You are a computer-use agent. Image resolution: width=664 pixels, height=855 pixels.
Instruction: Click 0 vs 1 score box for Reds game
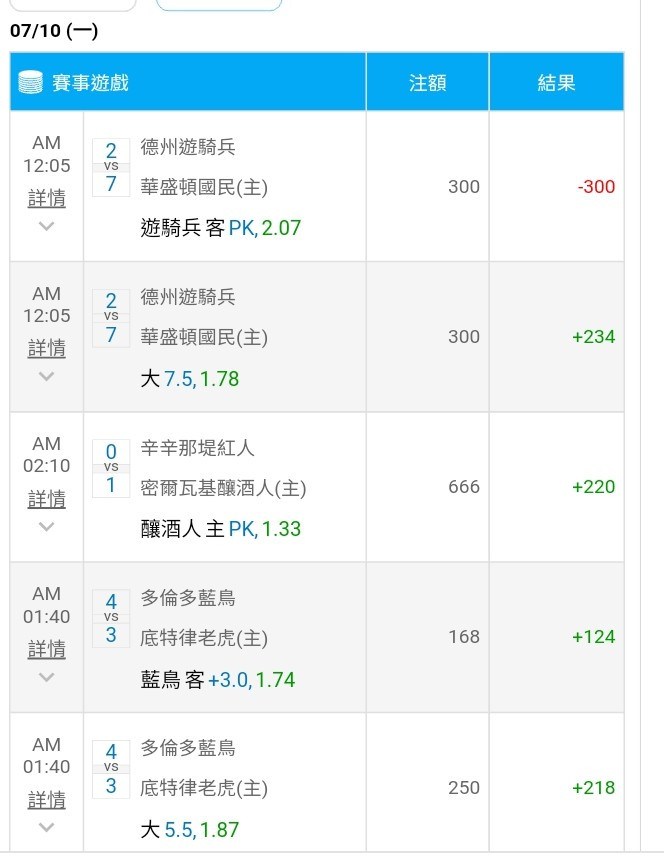coord(111,468)
